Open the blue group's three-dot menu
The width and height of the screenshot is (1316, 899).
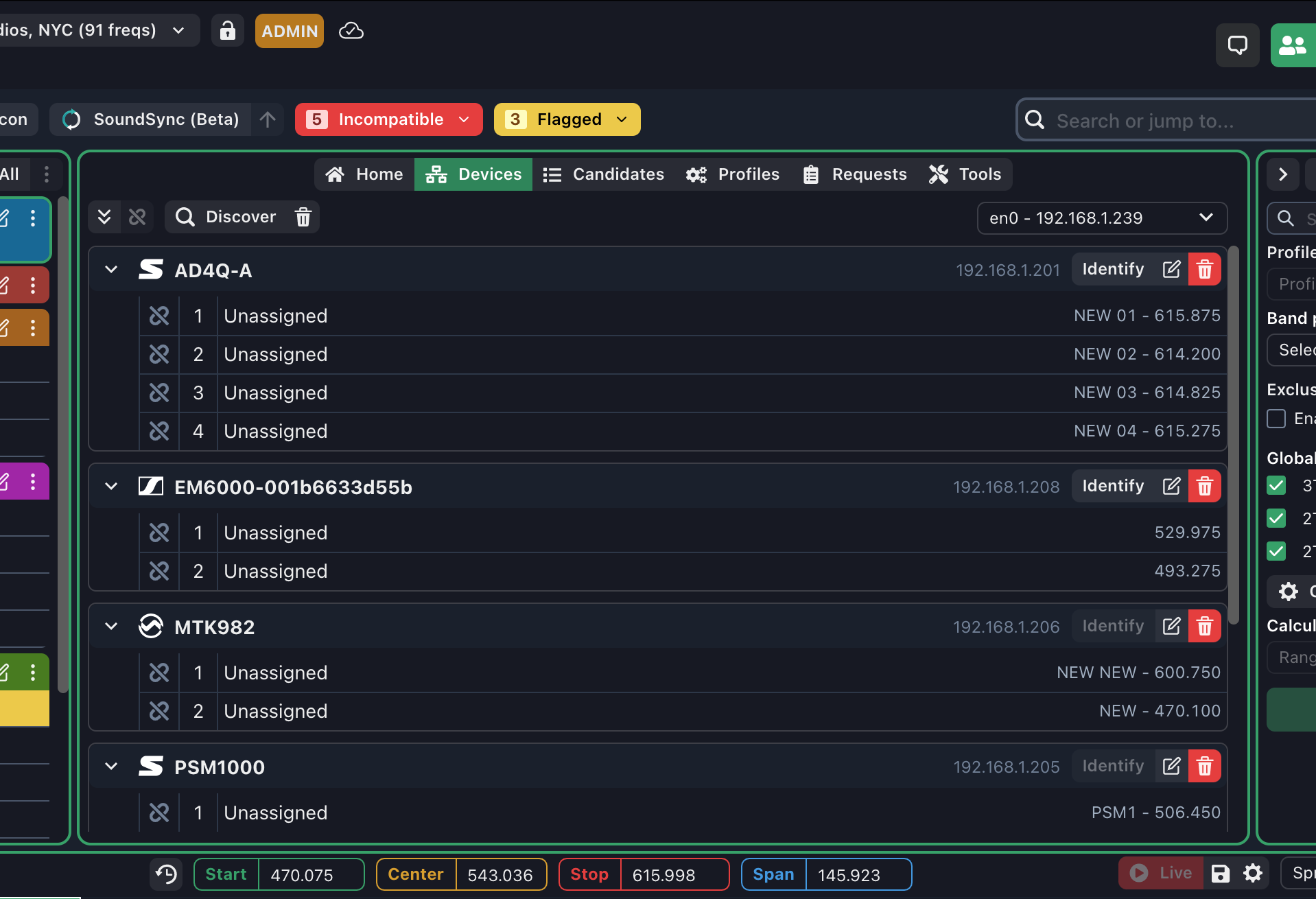[32, 218]
